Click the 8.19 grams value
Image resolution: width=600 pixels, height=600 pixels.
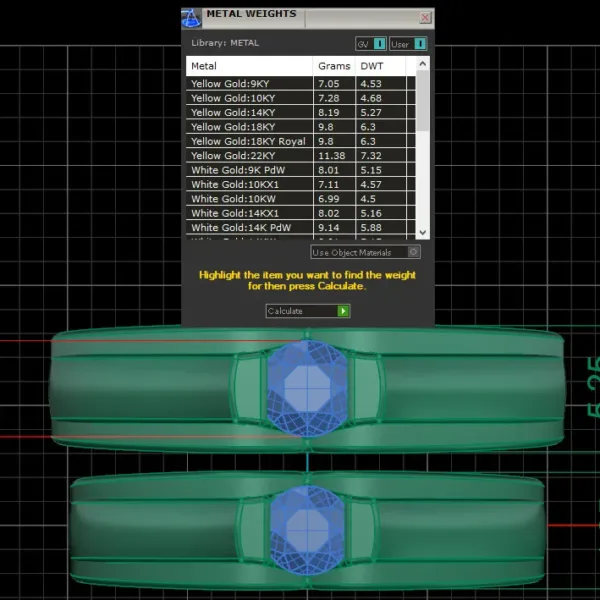click(x=329, y=112)
